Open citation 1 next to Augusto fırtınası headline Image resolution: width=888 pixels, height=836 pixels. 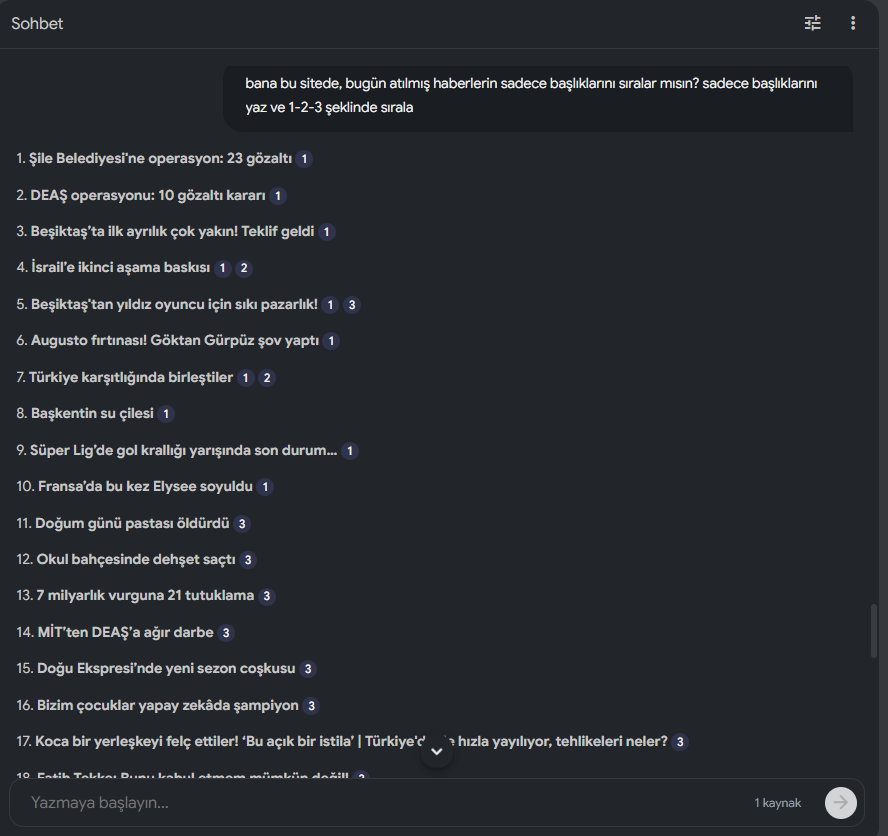pyautogui.click(x=331, y=341)
